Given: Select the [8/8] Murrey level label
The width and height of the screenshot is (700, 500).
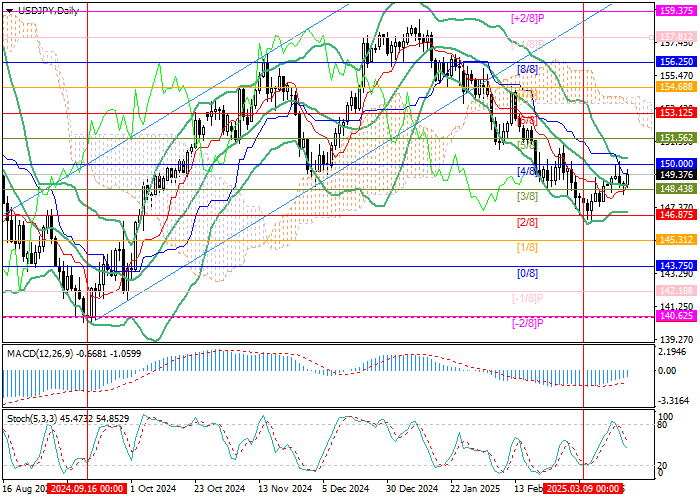Looking at the screenshot, I should tap(528, 69).
